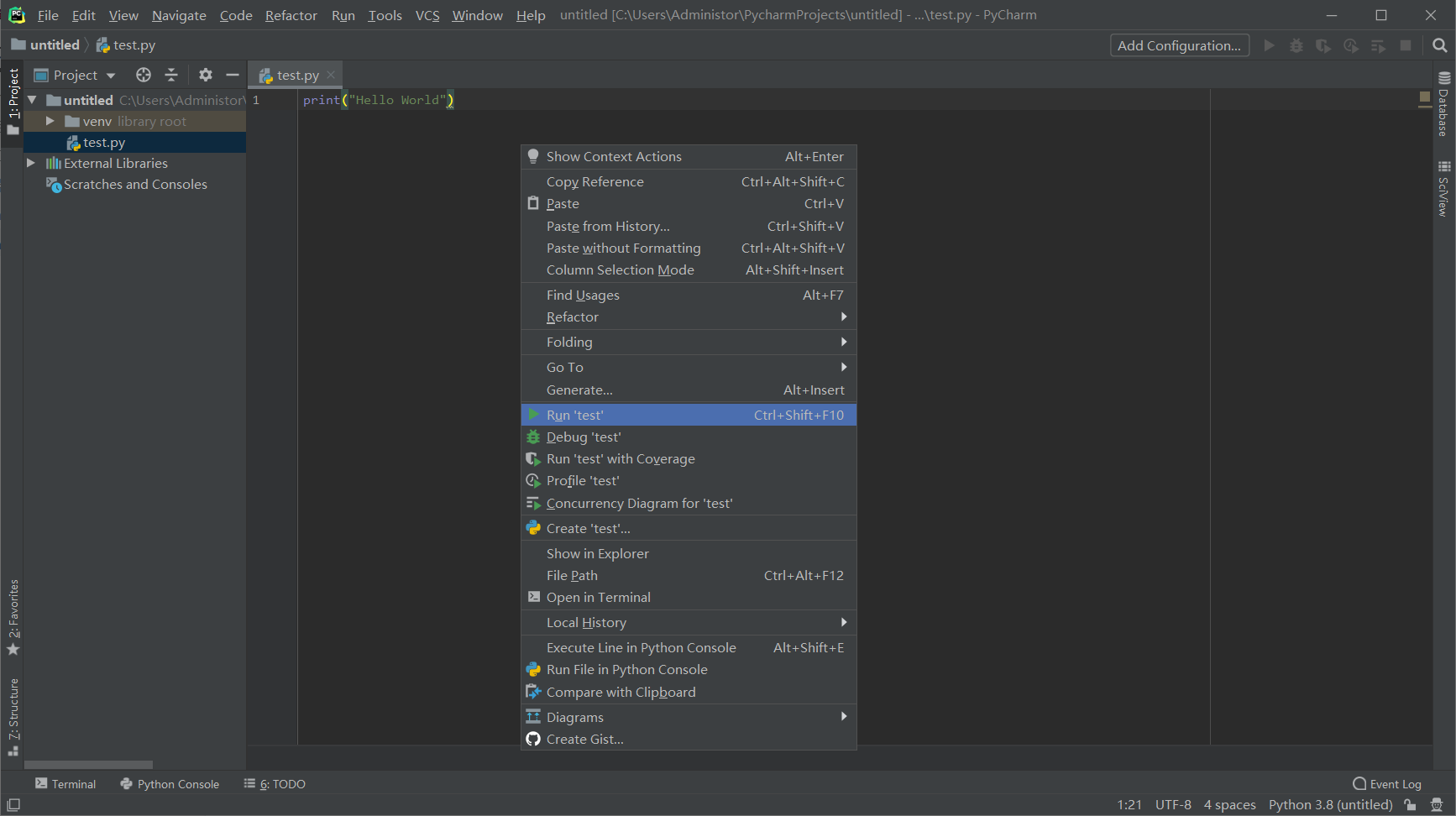Click the yellow inspection status indicator
Screen dimensions: 1456x816
pos(1424,98)
